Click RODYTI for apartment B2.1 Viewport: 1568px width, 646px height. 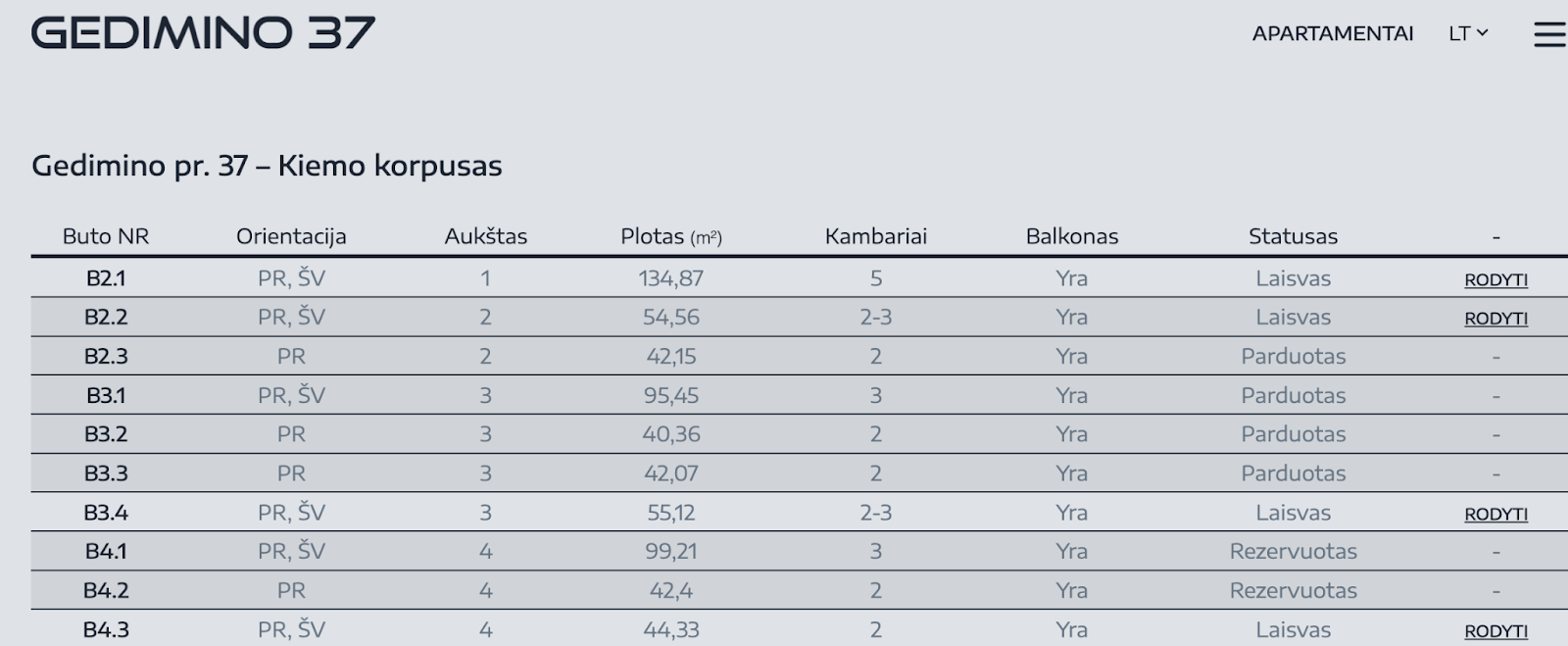[1495, 279]
